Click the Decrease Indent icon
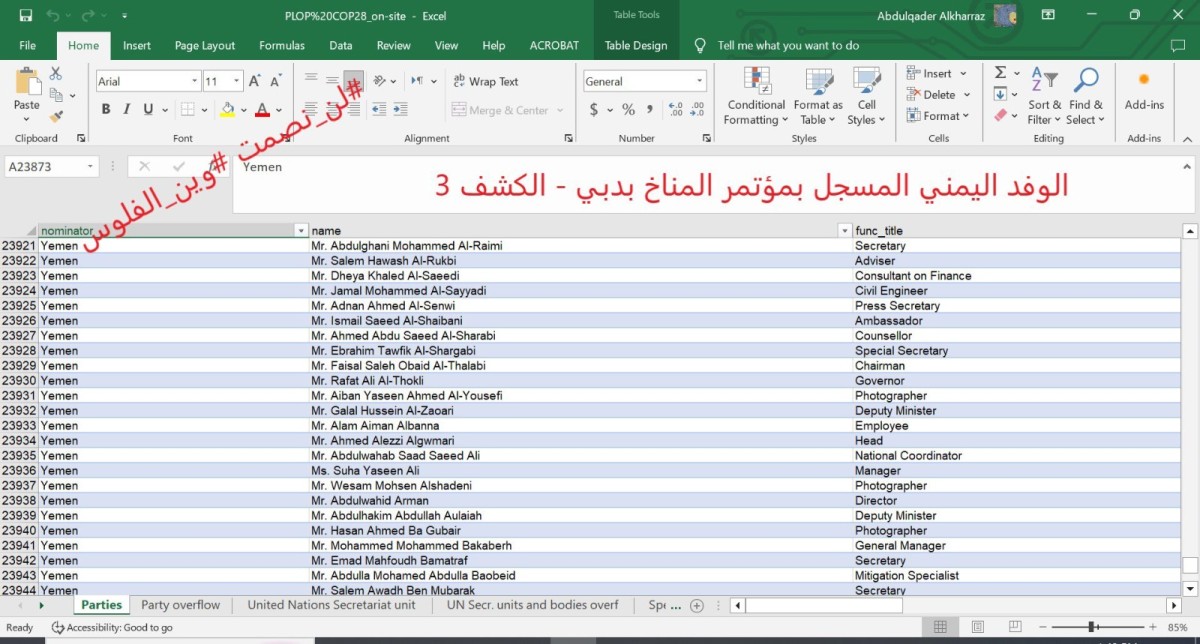The height and width of the screenshot is (644, 1200). (x=380, y=110)
